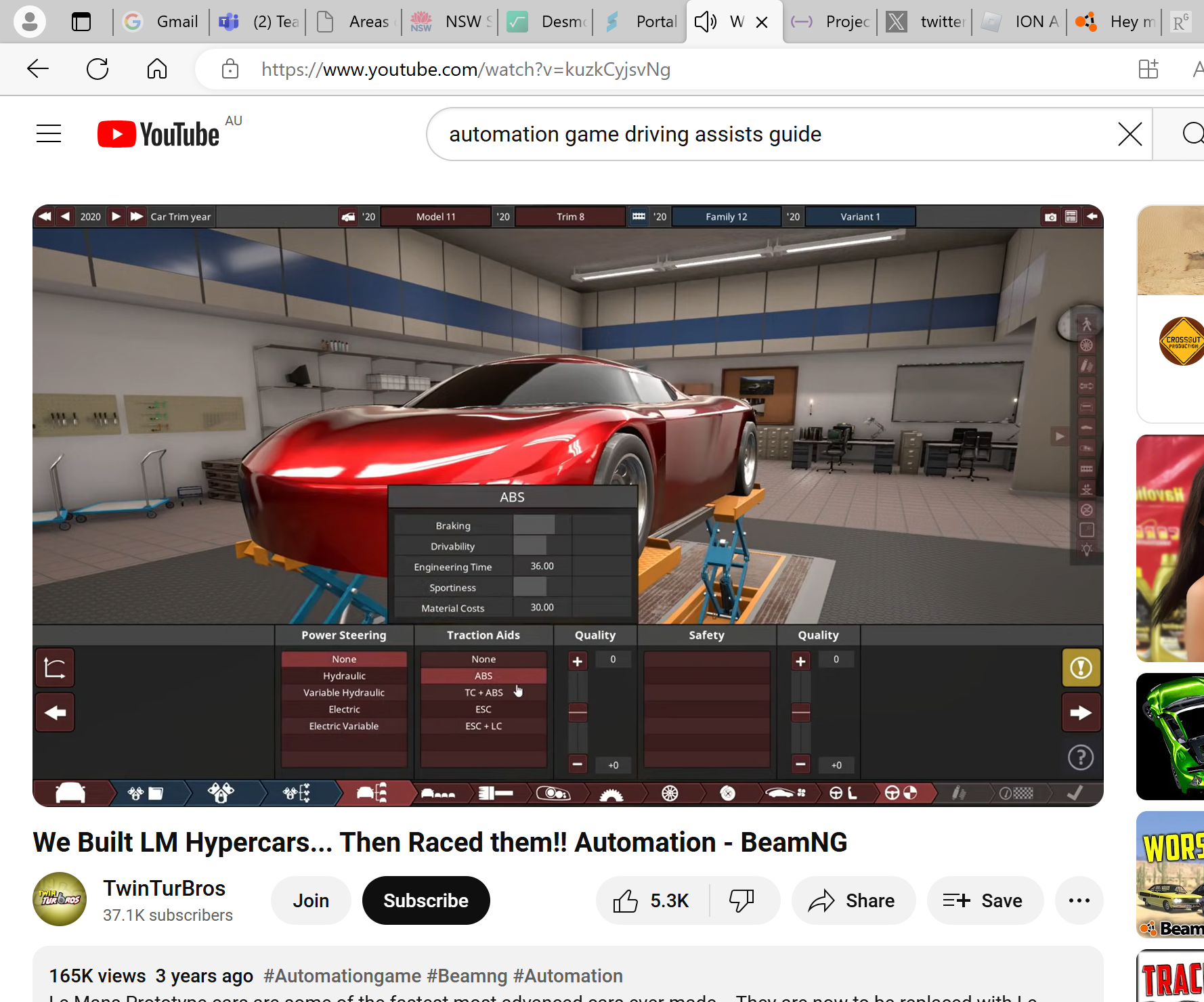This screenshot has height=1002, width=1204.
Task: Switch to the Areas tab
Action: 355,22
